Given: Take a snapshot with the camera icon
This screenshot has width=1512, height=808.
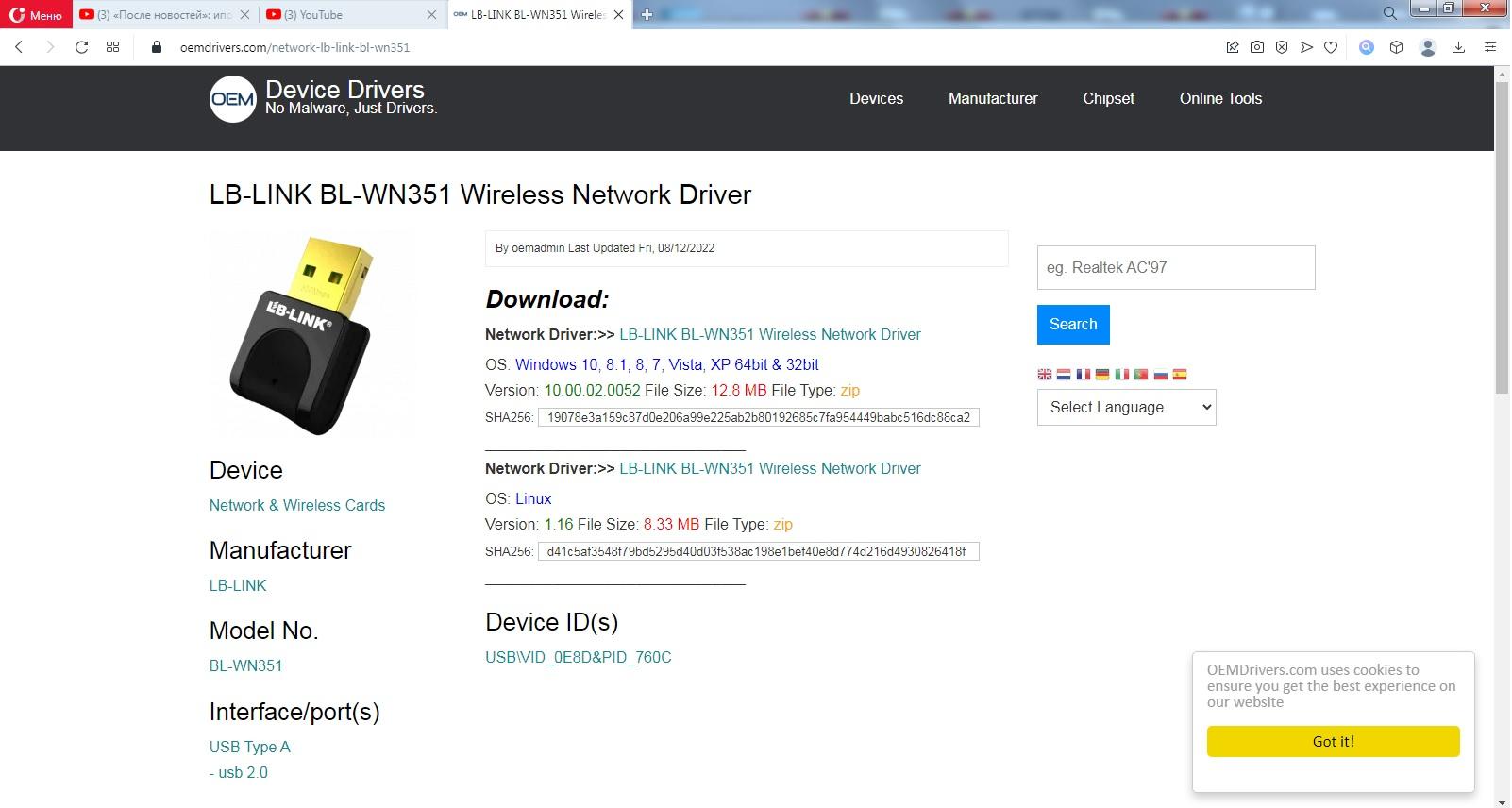Looking at the screenshot, I should click(x=1257, y=47).
